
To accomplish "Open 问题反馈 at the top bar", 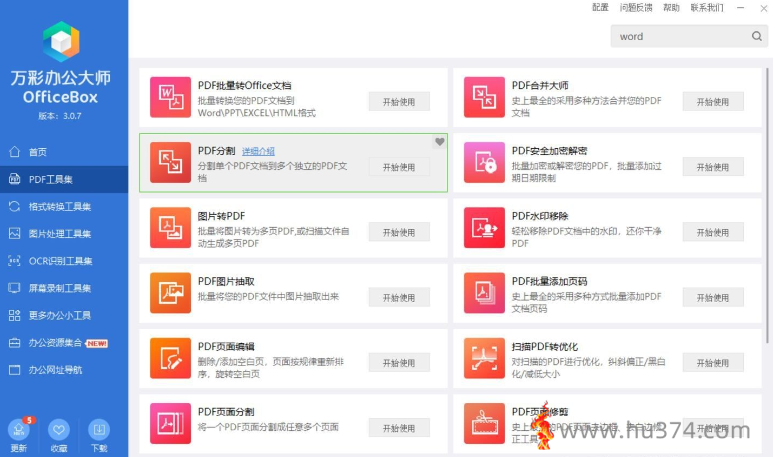I will [636, 7].
